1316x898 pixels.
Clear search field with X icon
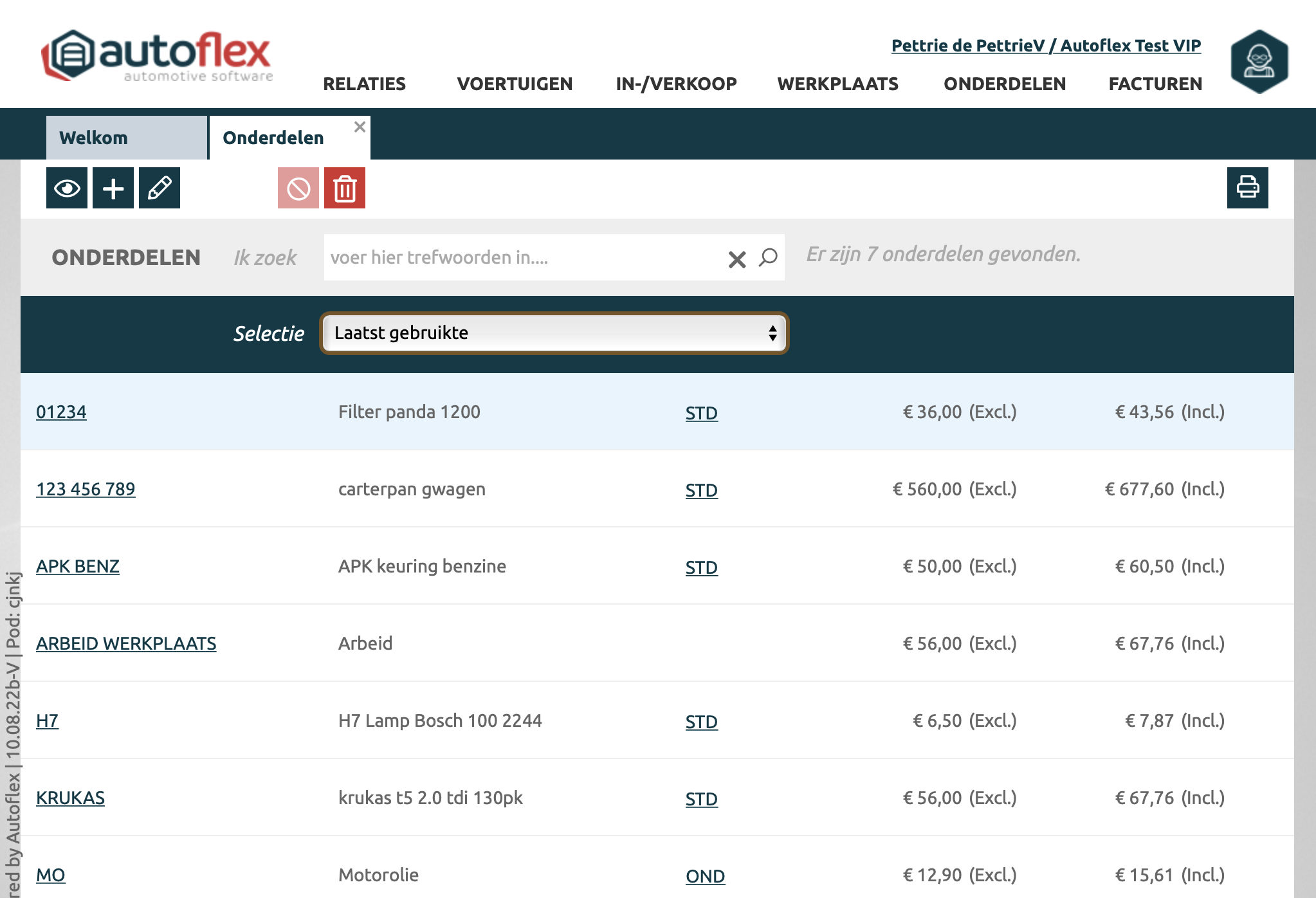click(737, 259)
